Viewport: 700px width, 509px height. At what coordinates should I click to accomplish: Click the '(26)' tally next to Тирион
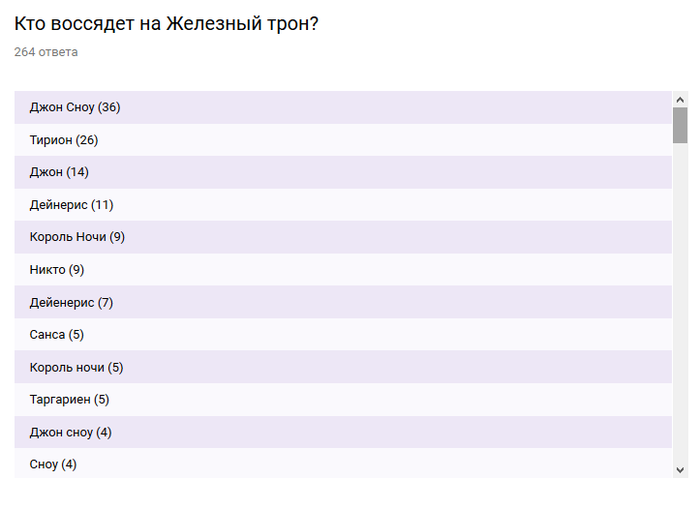point(87,140)
